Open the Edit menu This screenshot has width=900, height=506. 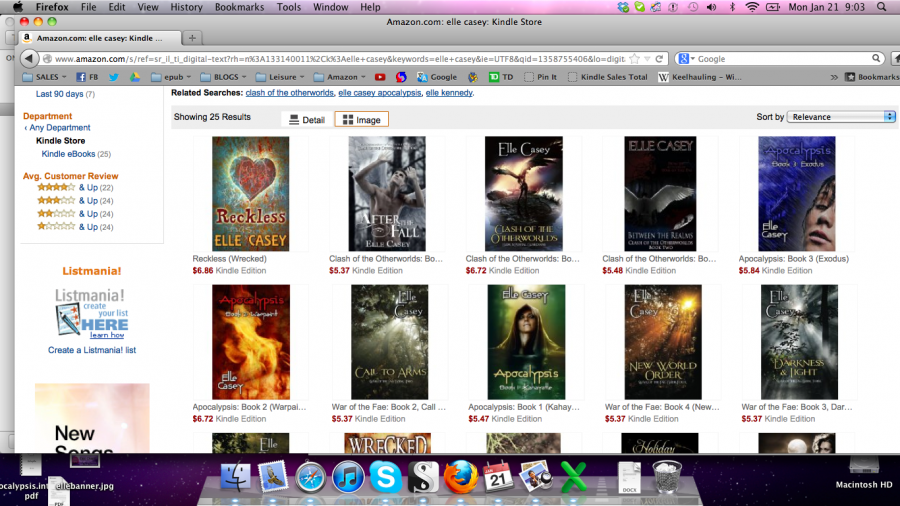tap(117, 7)
